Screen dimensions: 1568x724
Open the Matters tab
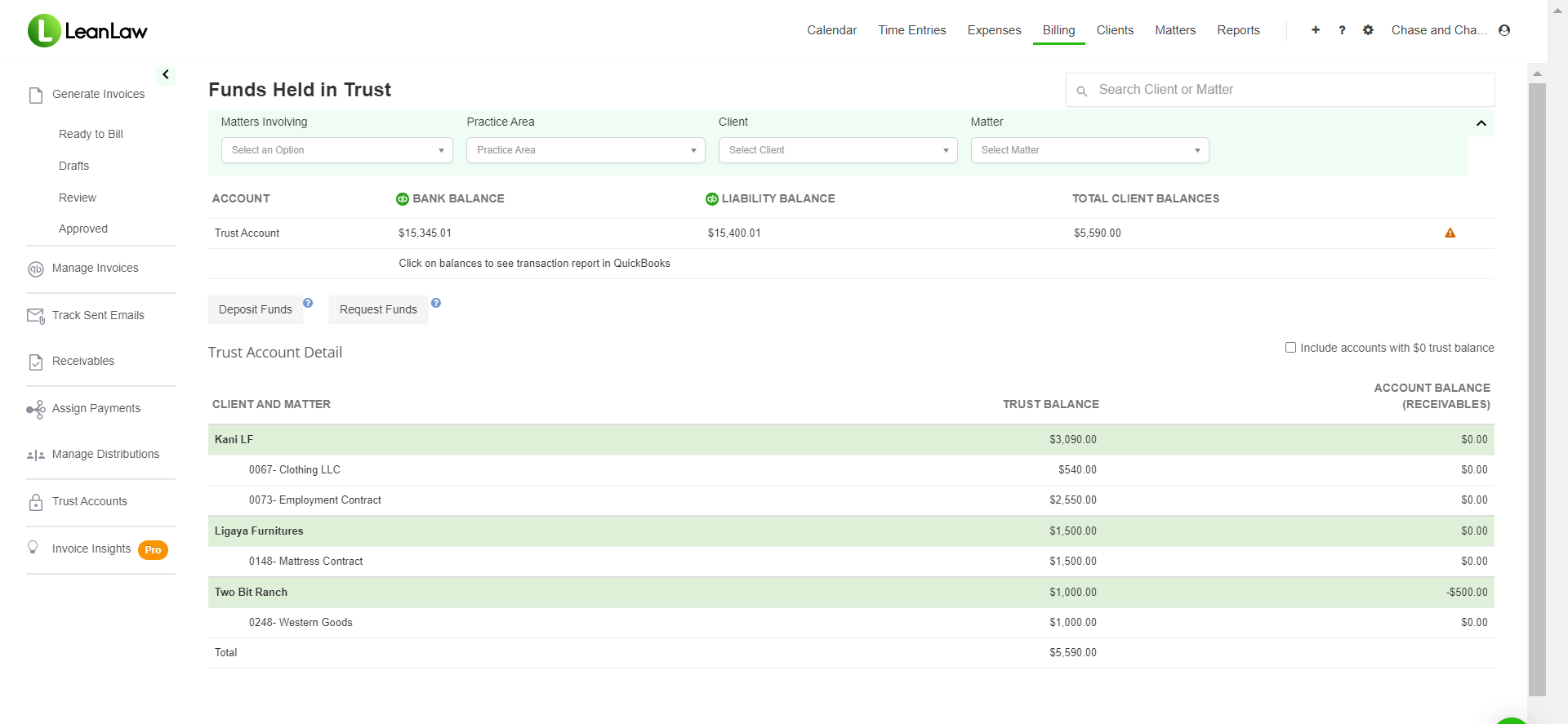click(x=1175, y=30)
